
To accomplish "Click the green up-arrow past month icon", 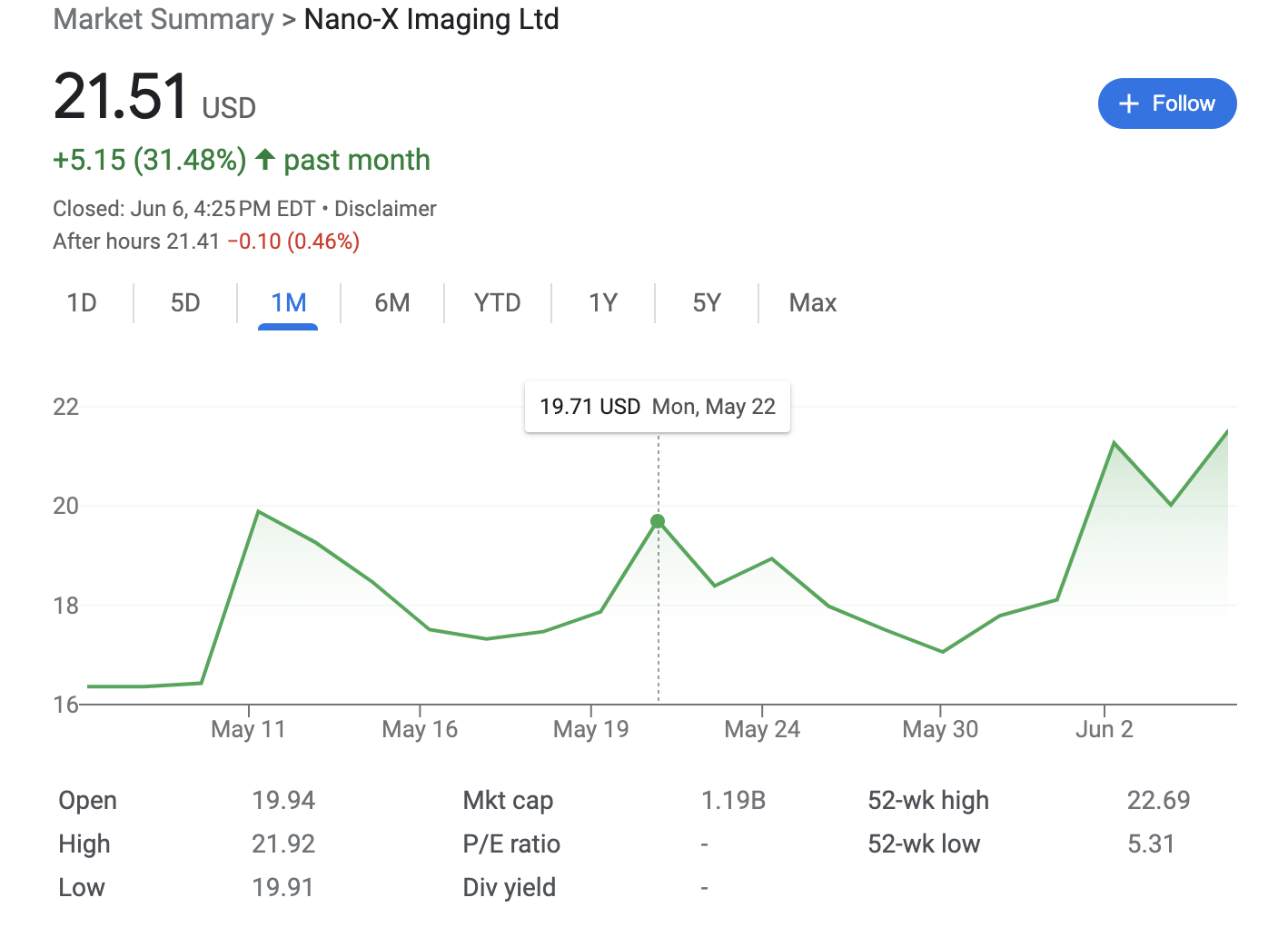I will click(265, 160).
